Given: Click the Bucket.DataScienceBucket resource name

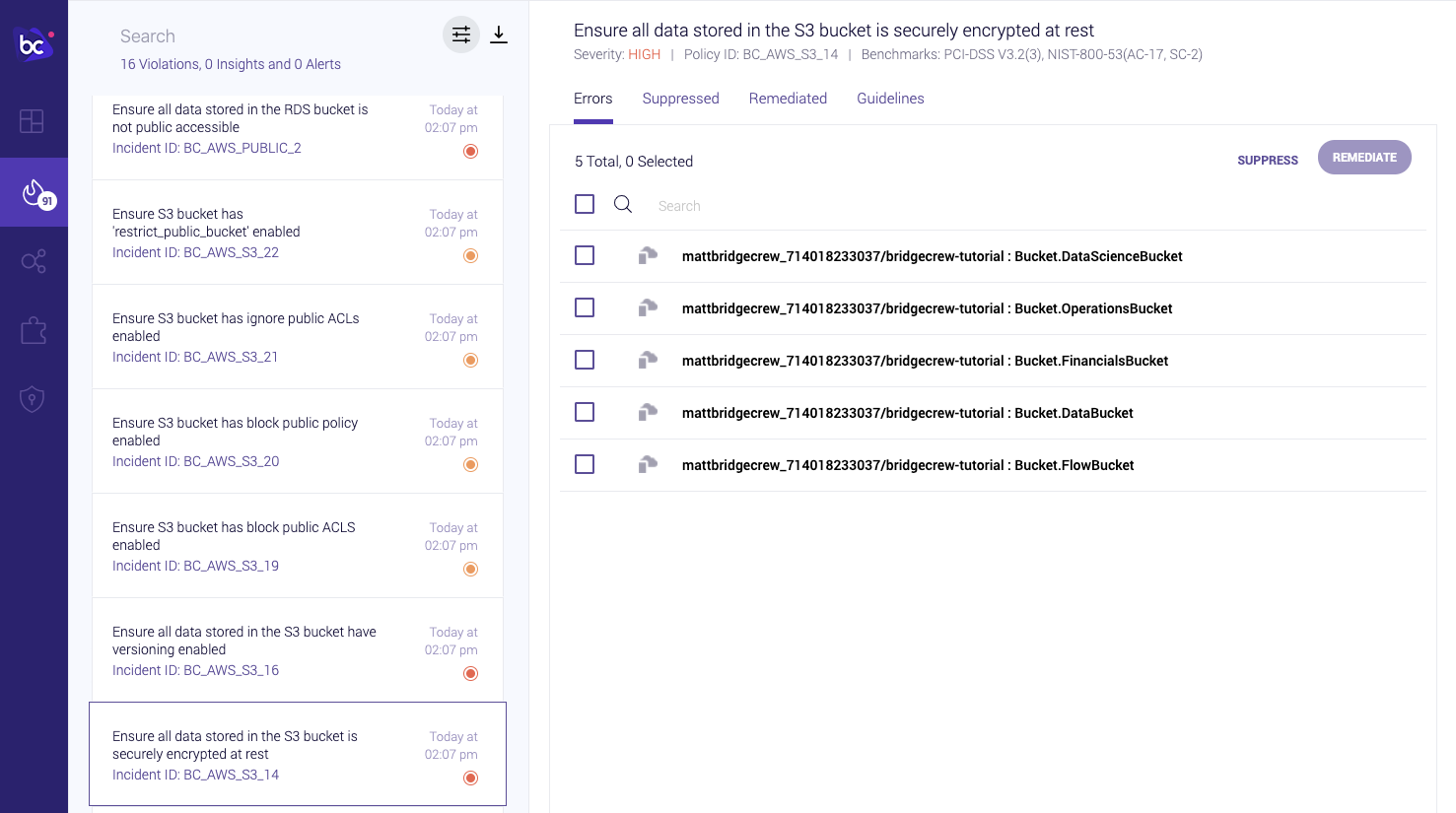Looking at the screenshot, I should click(x=932, y=256).
